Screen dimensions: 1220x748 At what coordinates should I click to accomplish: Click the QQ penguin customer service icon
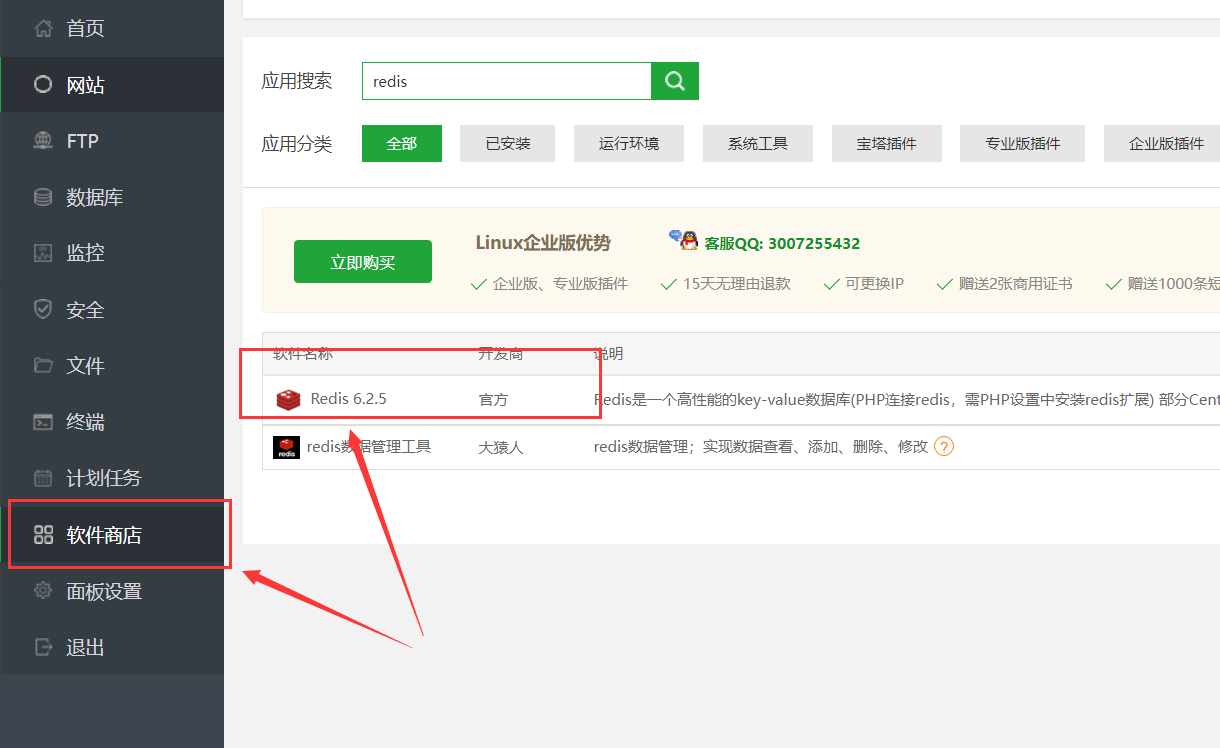click(x=684, y=240)
